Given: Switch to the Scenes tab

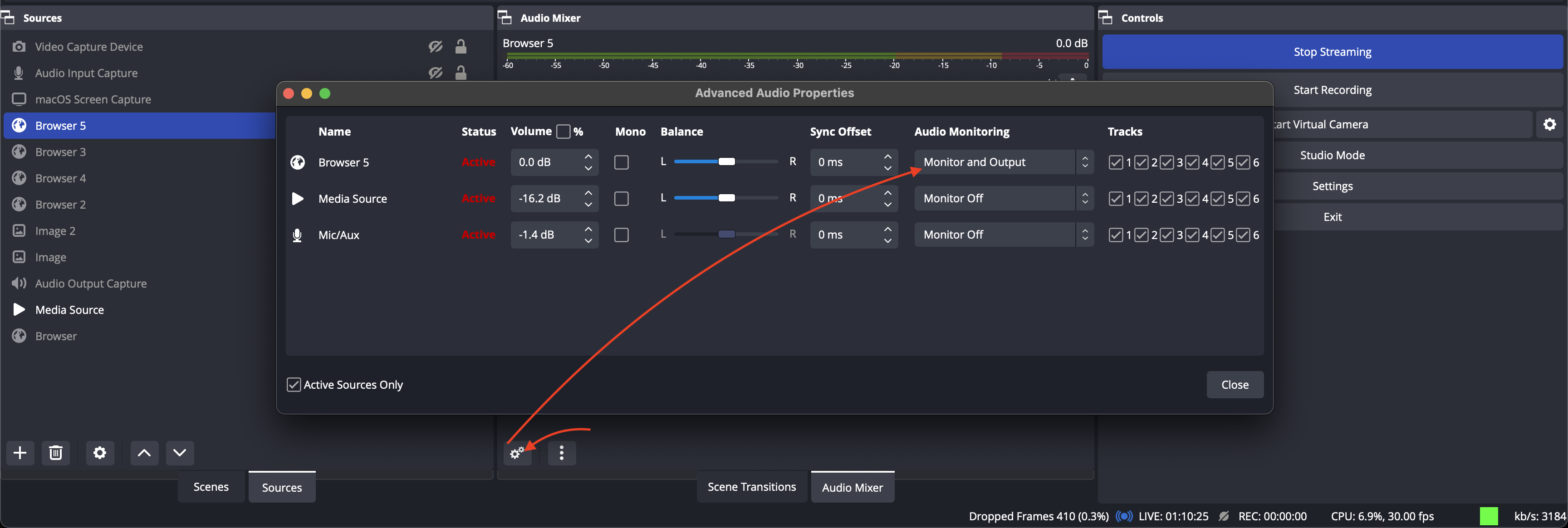Looking at the screenshot, I should click(x=211, y=487).
